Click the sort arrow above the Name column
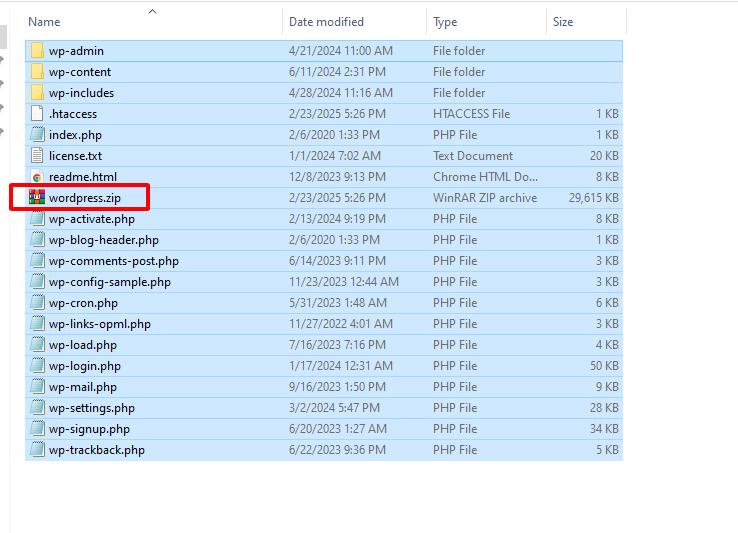The width and height of the screenshot is (738, 533). coord(152,12)
